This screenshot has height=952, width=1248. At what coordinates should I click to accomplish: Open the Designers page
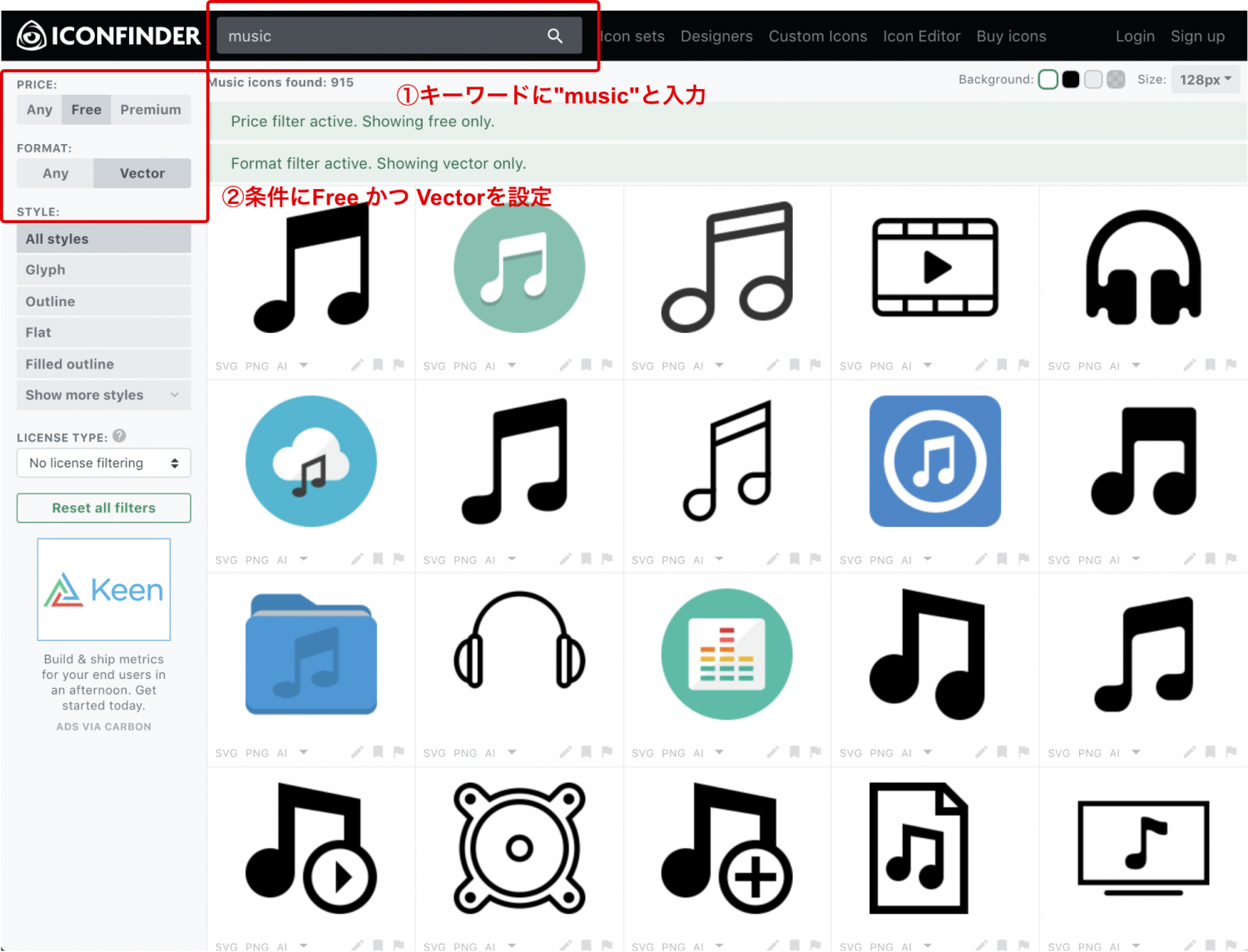(x=716, y=36)
